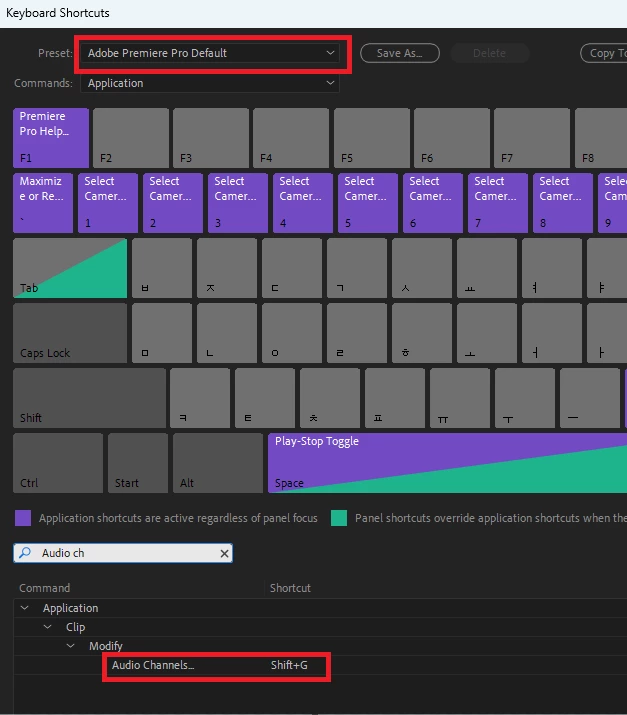Clear the shortcut search with X icon

[224, 554]
